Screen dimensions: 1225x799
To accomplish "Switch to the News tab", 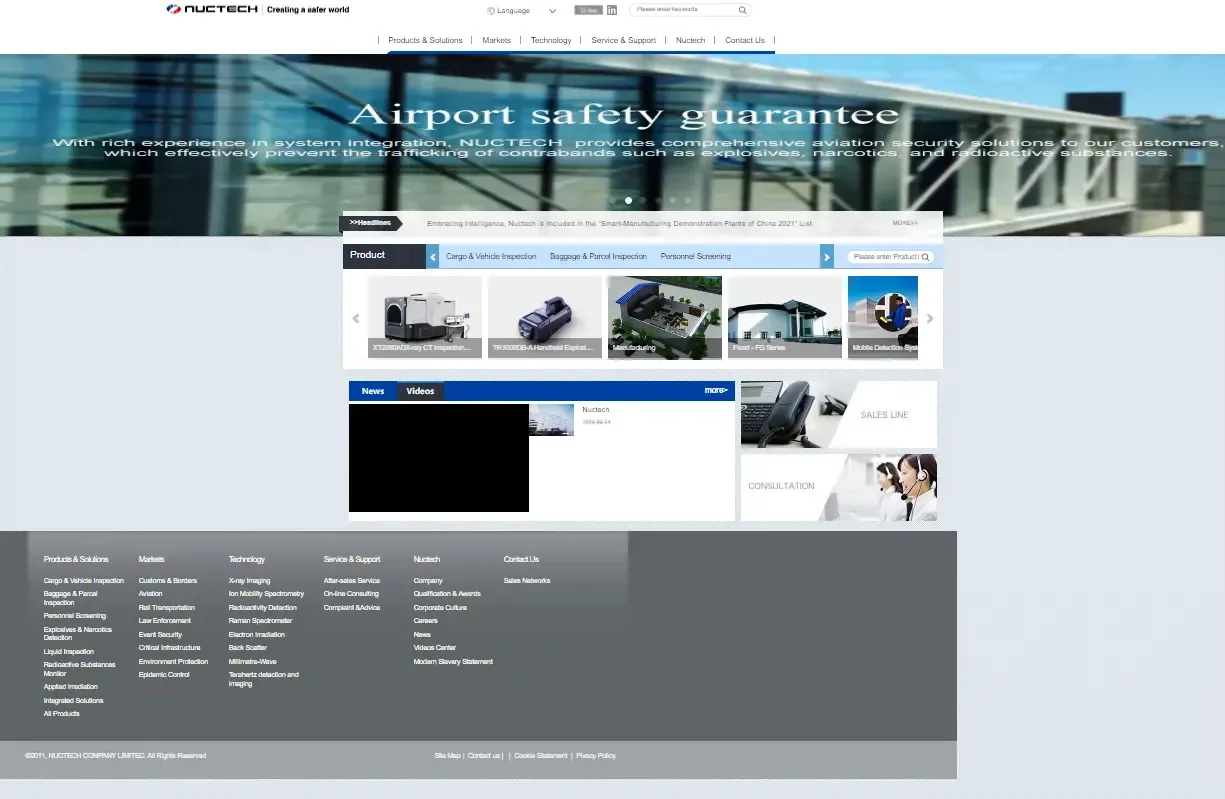I will tap(373, 391).
